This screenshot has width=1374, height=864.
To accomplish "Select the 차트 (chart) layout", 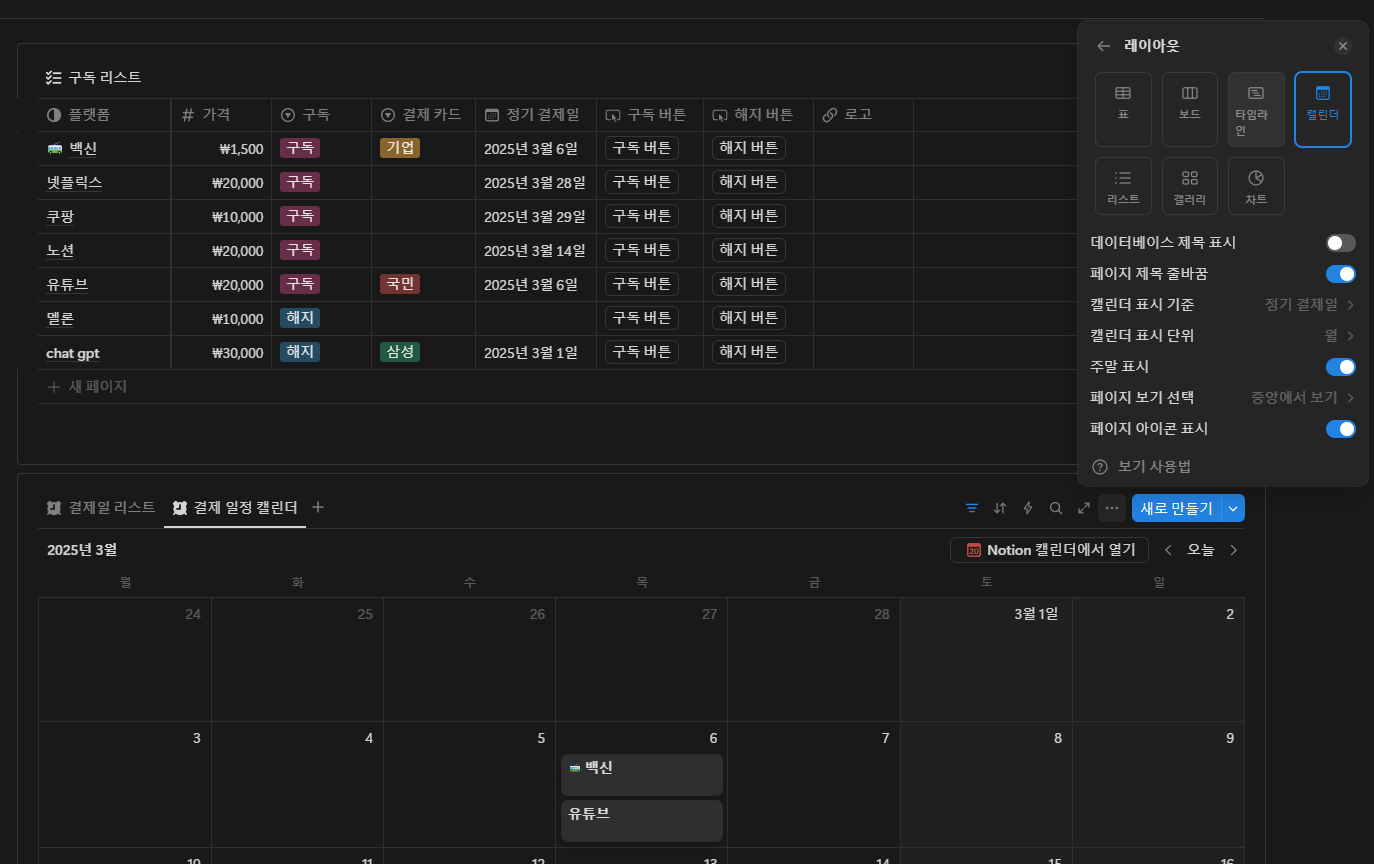I will [x=1256, y=186].
